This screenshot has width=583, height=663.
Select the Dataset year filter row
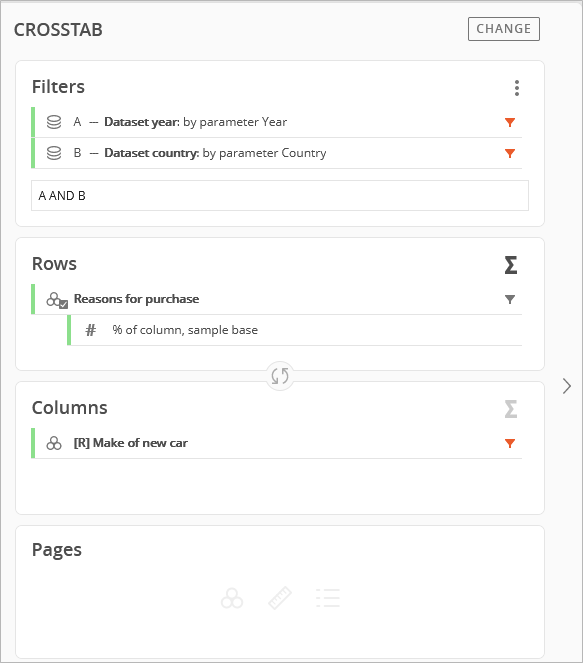277,122
